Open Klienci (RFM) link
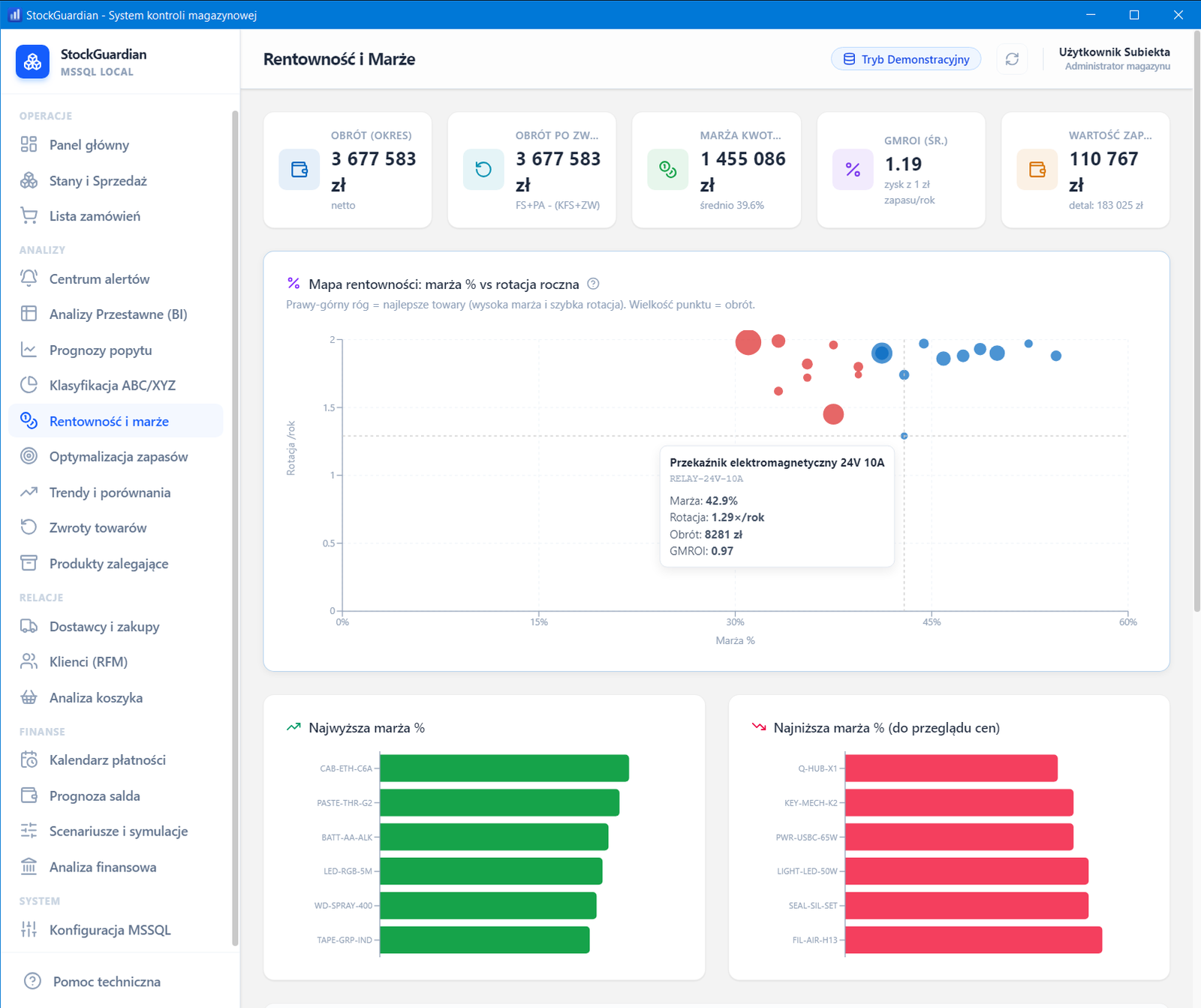This screenshot has width=1201, height=1008. tap(116, 662)
